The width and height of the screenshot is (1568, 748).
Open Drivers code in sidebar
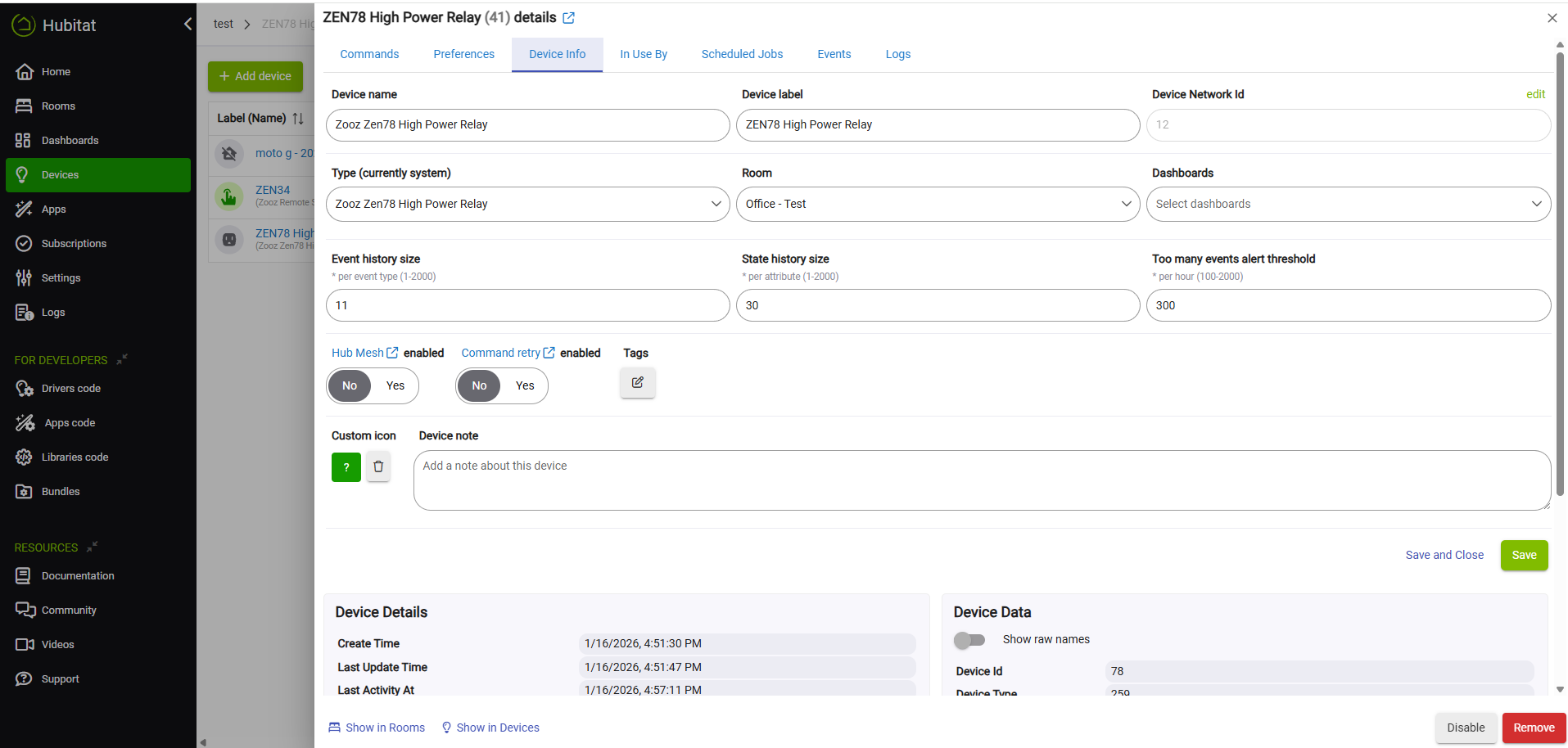tap(70, 389)
